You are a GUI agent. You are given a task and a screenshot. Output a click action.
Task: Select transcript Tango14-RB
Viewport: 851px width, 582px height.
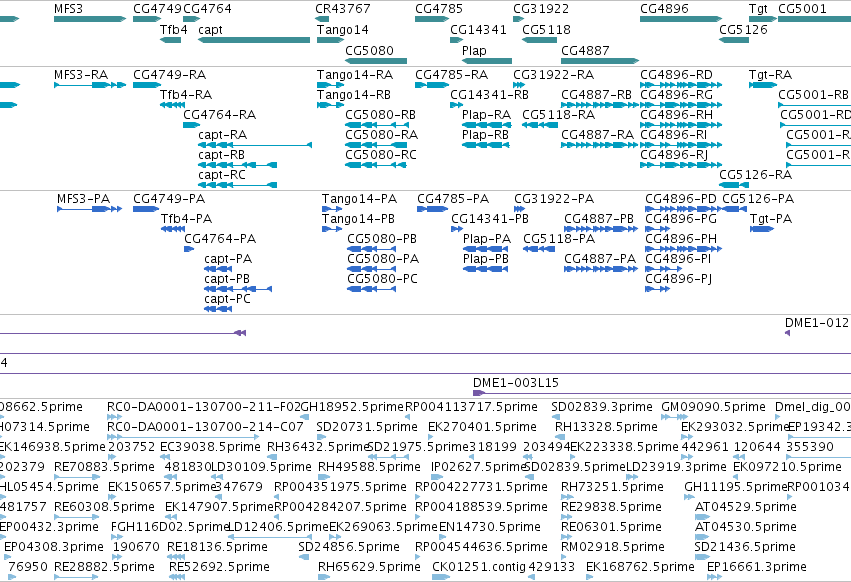[x=331, y=105]
